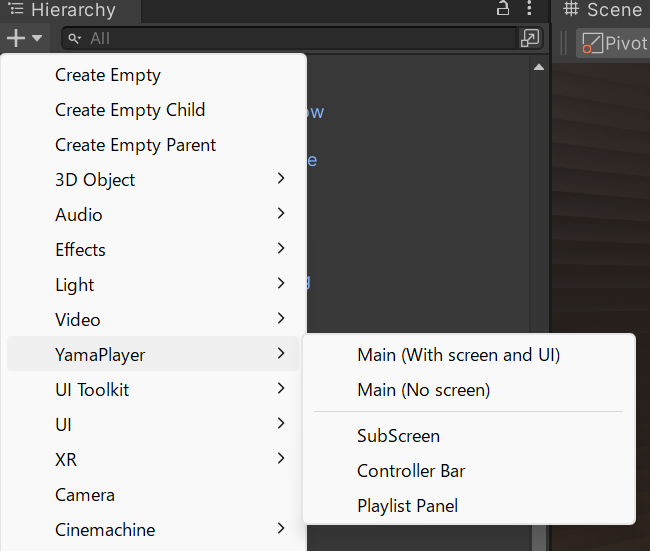
Task: Toggle the Hierarchy panel lock icon
Action: click(x=503, y=10)
